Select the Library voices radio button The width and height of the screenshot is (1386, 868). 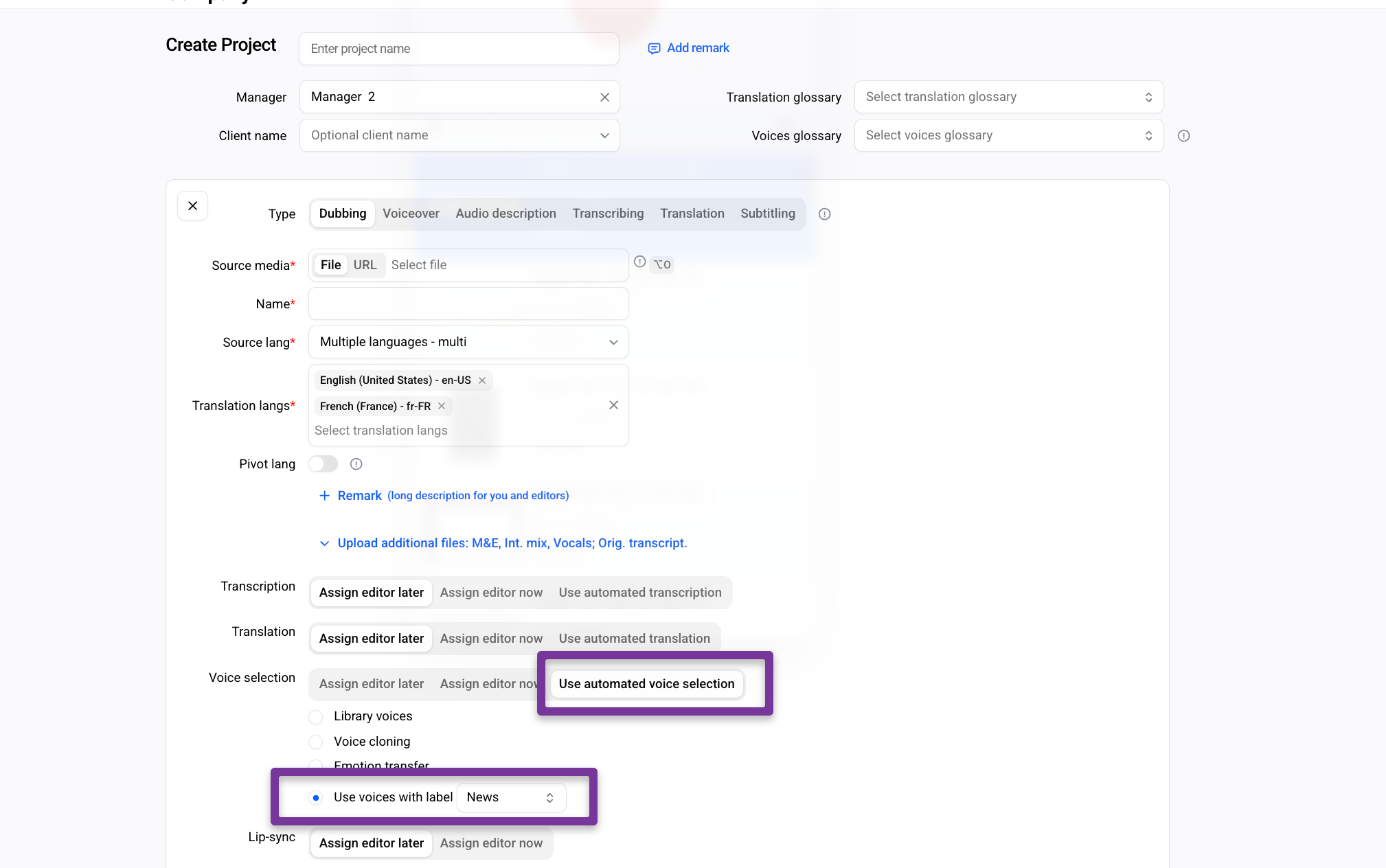(x=315, y=717)
